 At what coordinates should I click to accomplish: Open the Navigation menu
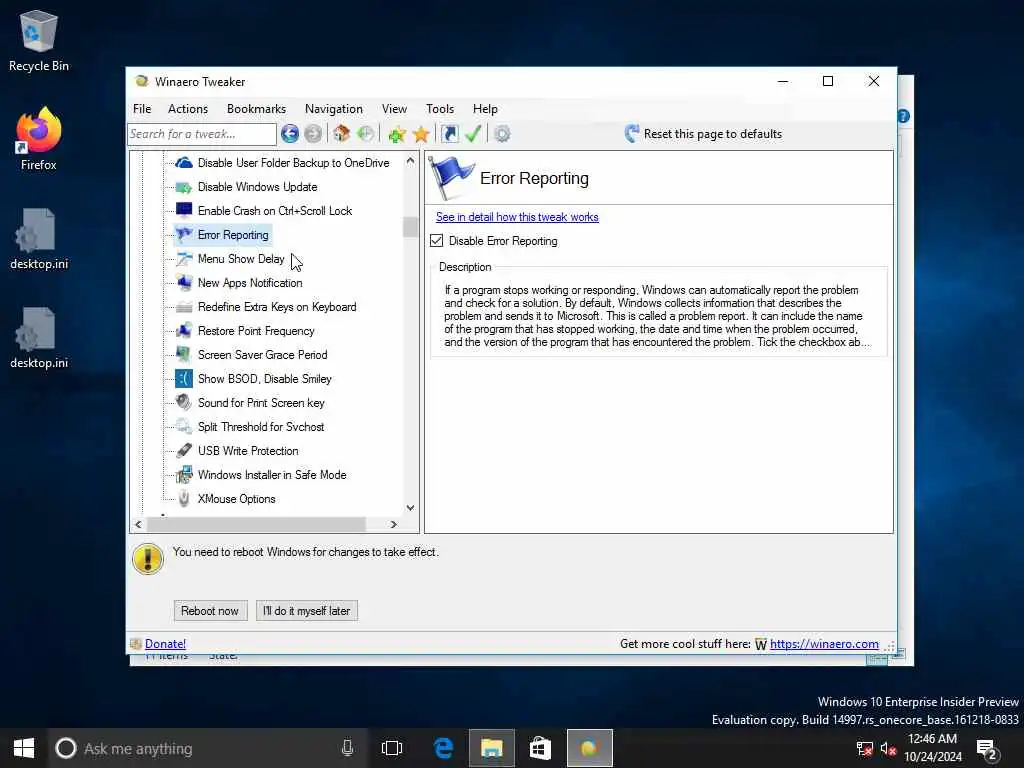[334, 109]
